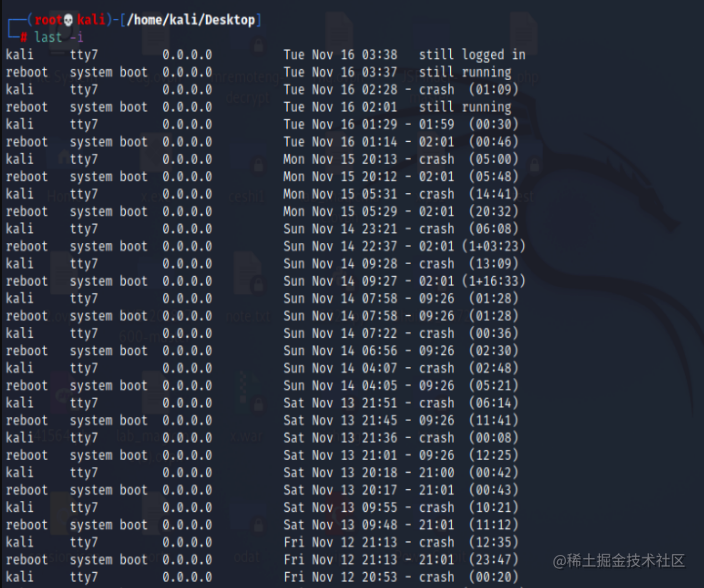Click the "(01:09)" session duration
The image size is (704, 588).
tap(493, 90)
